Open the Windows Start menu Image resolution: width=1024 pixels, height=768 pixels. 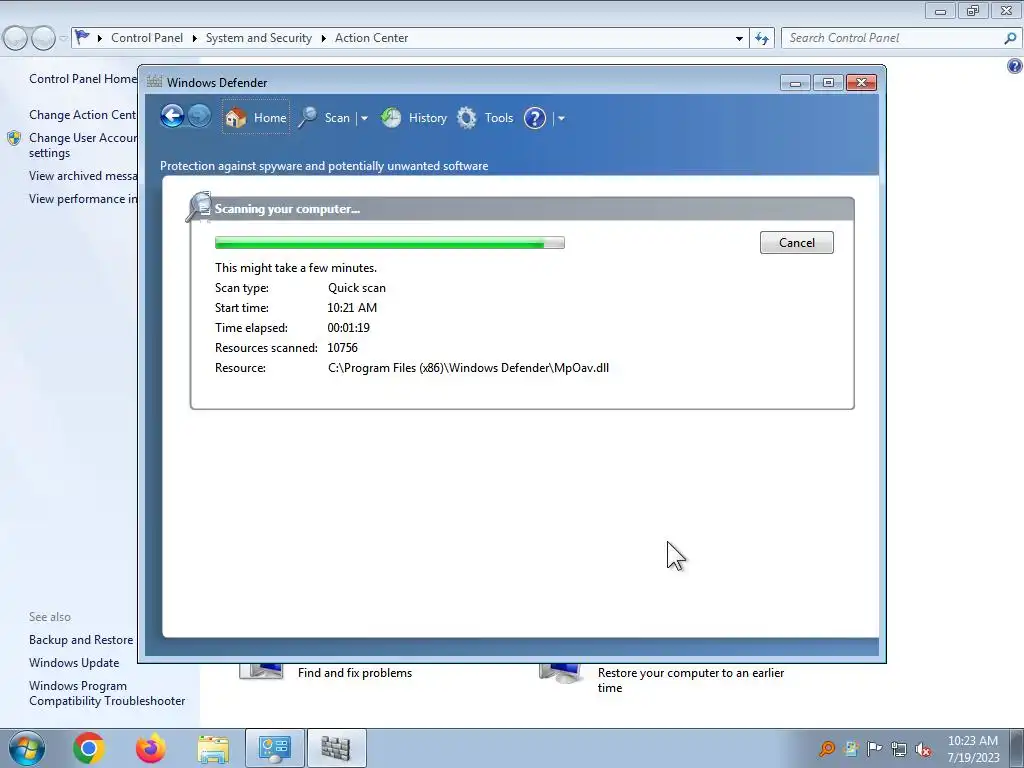pos(25,748)
